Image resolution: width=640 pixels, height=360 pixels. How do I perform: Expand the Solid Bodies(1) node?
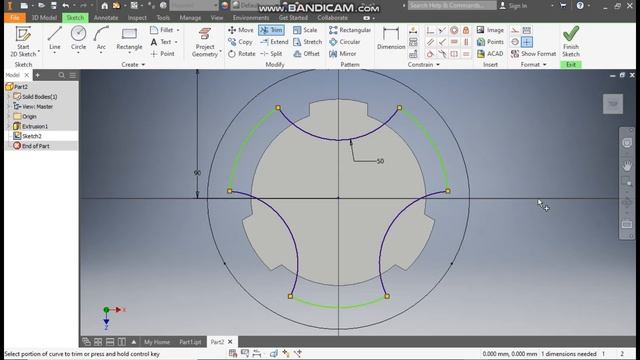9,96
